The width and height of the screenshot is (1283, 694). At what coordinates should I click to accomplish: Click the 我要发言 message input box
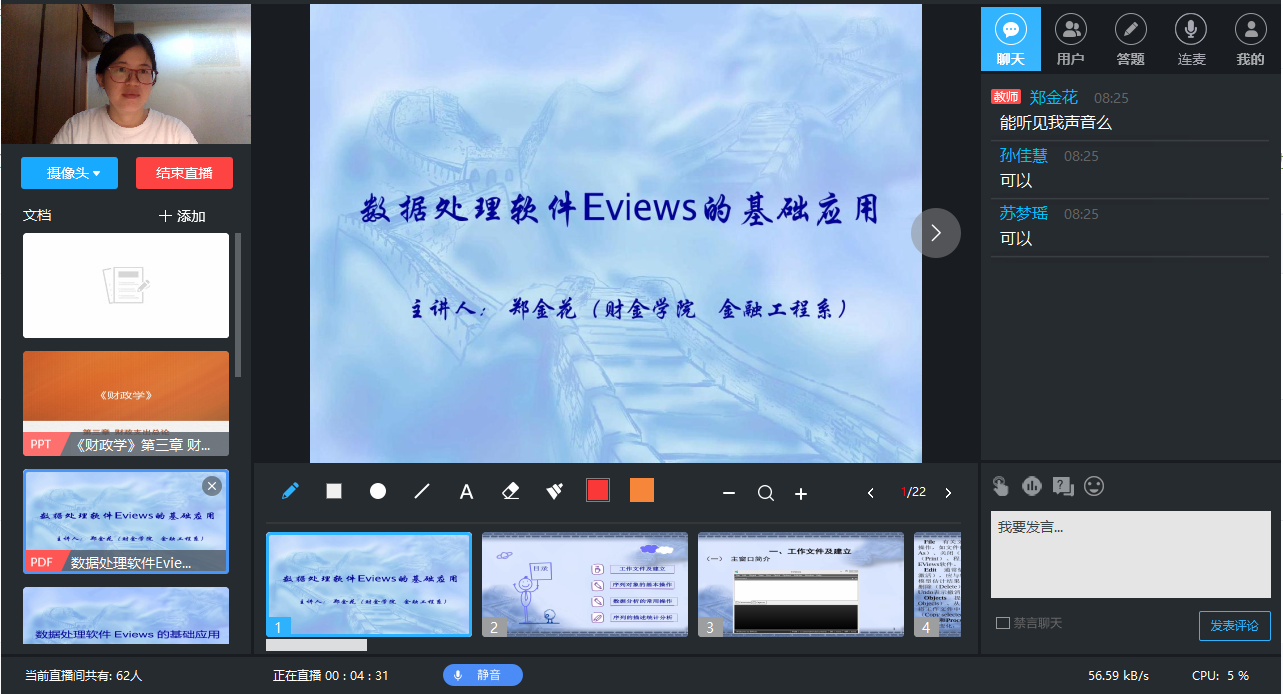1130,554
